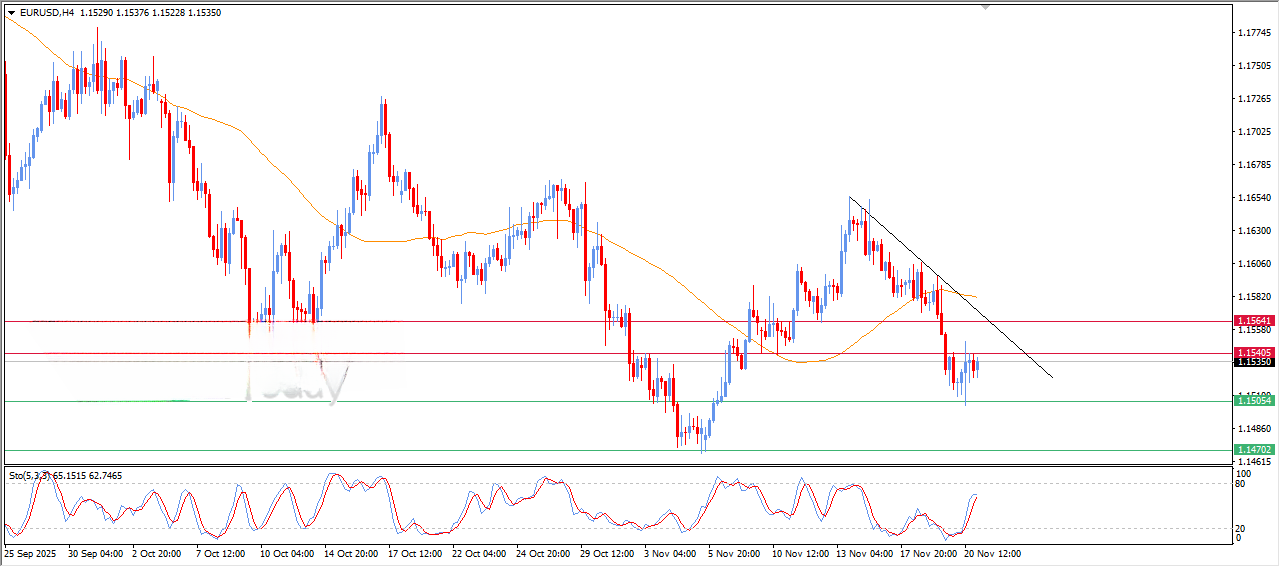Click the chart shift triangle marker at top
The width and height of the screenshot is (1280, 567).
pyautogui.click(x=987, y=7)
